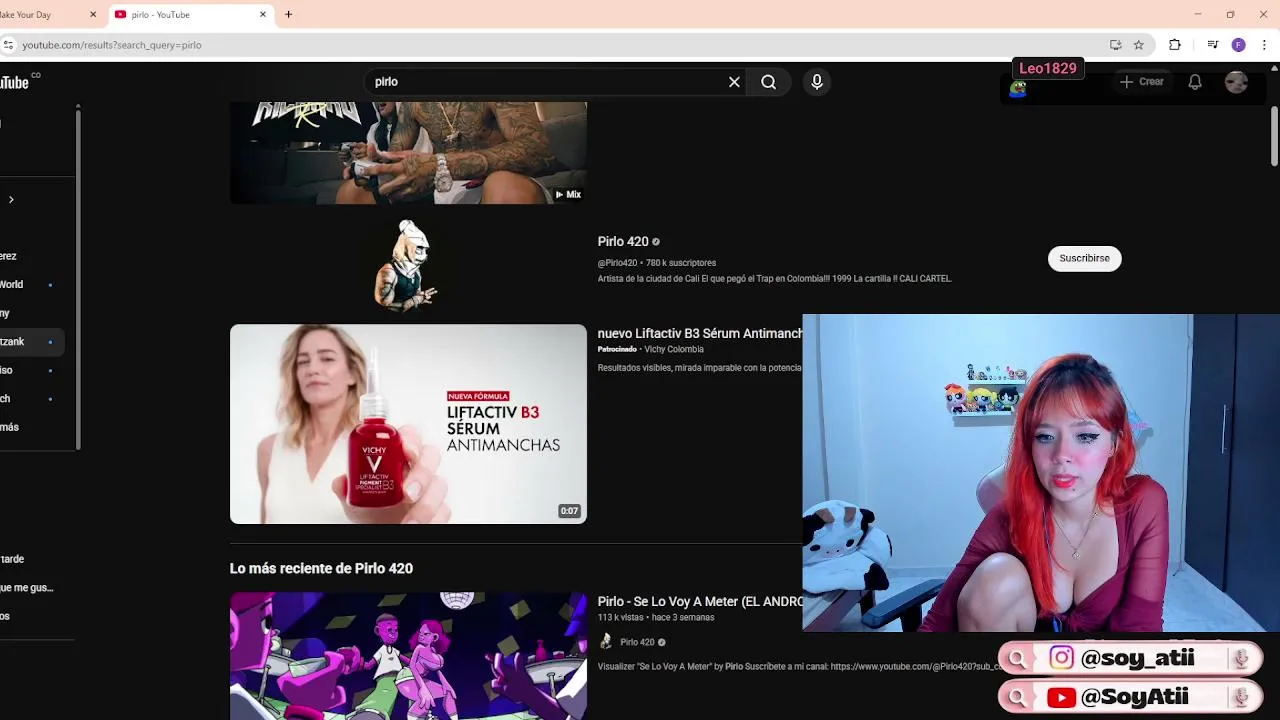The height and width of the screenshot is (720, 1280).
Task: Click the '113 k vistas' video metadata text
Action: [x=656, y=618]
